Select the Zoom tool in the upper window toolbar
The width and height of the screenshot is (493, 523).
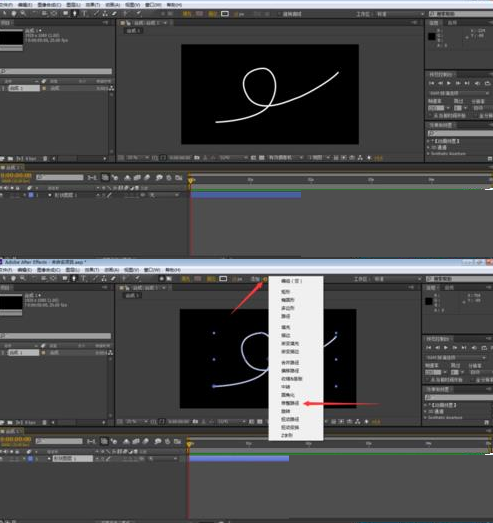click(x=23, y=13)
